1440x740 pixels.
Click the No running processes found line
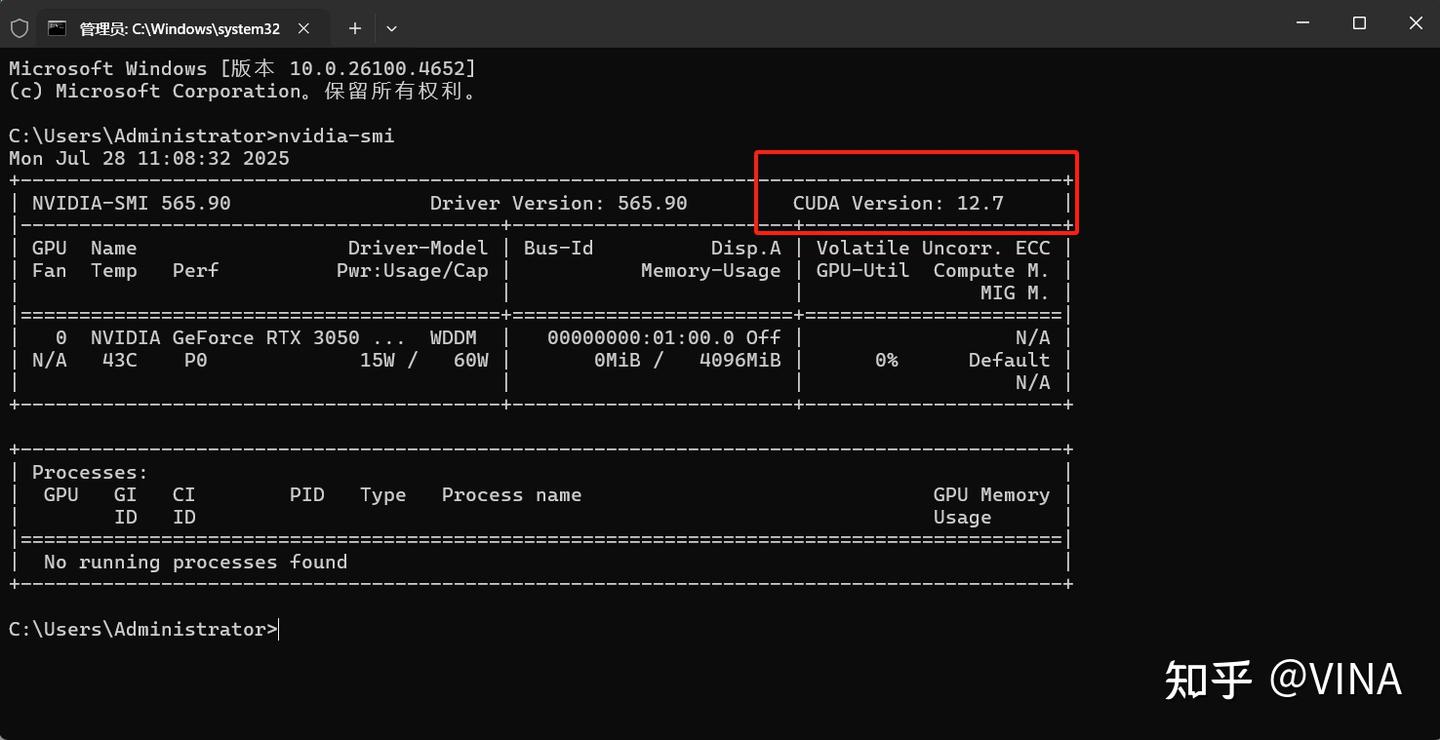[x=195, y=562]
